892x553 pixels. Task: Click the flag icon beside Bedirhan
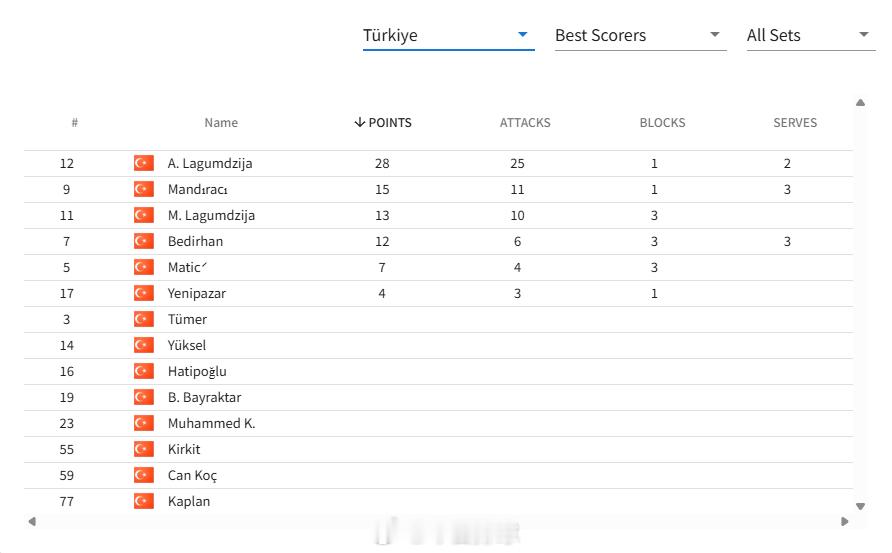coord(144,241)
